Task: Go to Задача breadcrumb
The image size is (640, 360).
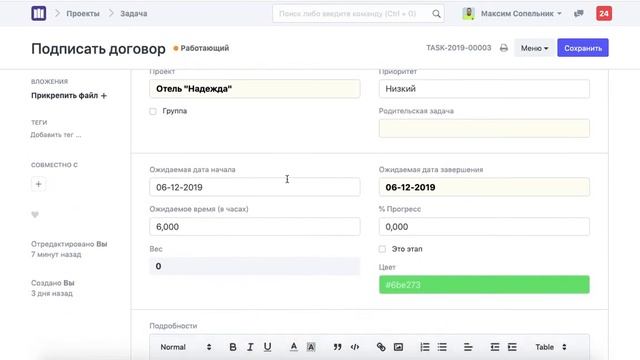Action: 133,13
